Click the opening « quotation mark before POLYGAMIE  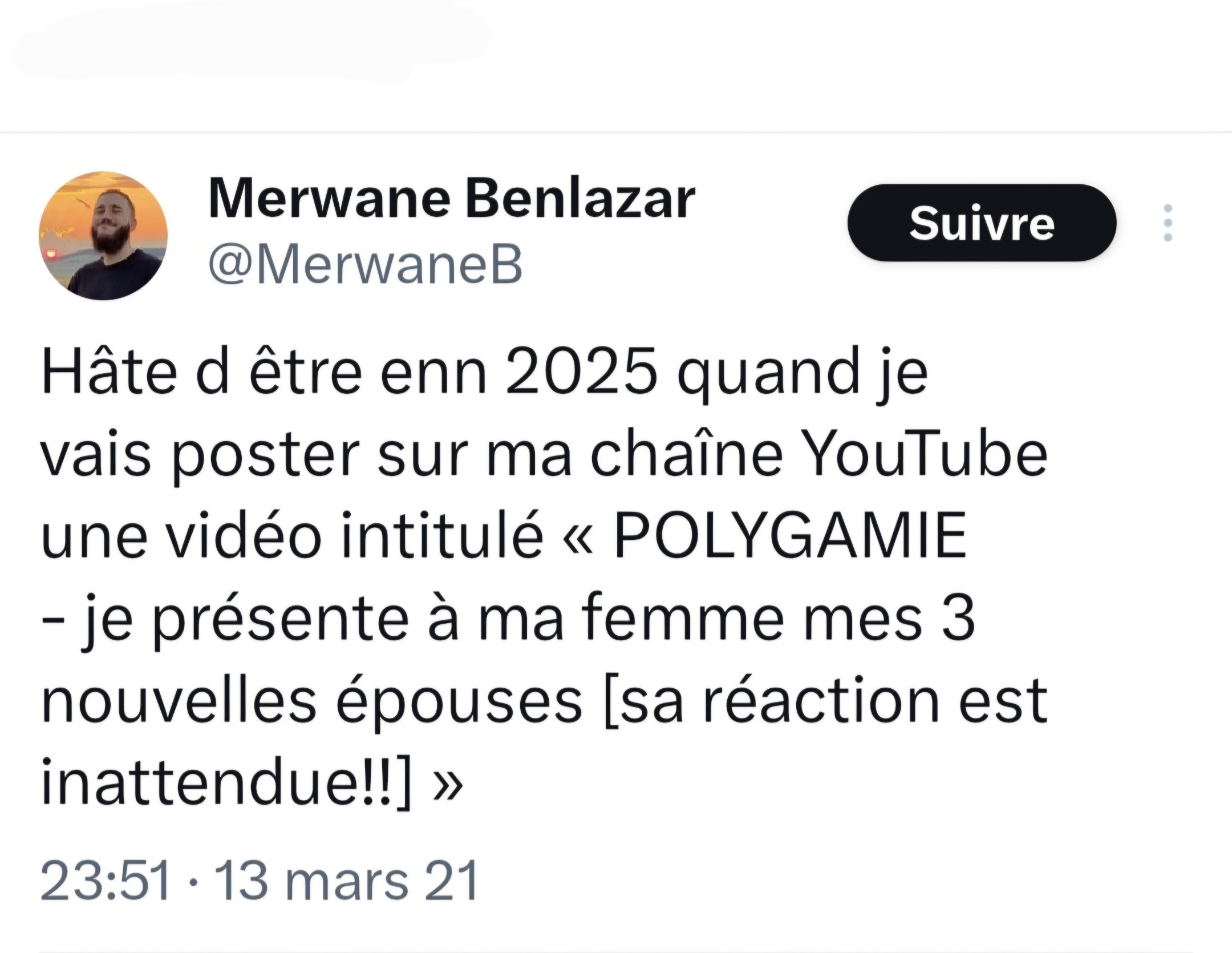(578, 540)
